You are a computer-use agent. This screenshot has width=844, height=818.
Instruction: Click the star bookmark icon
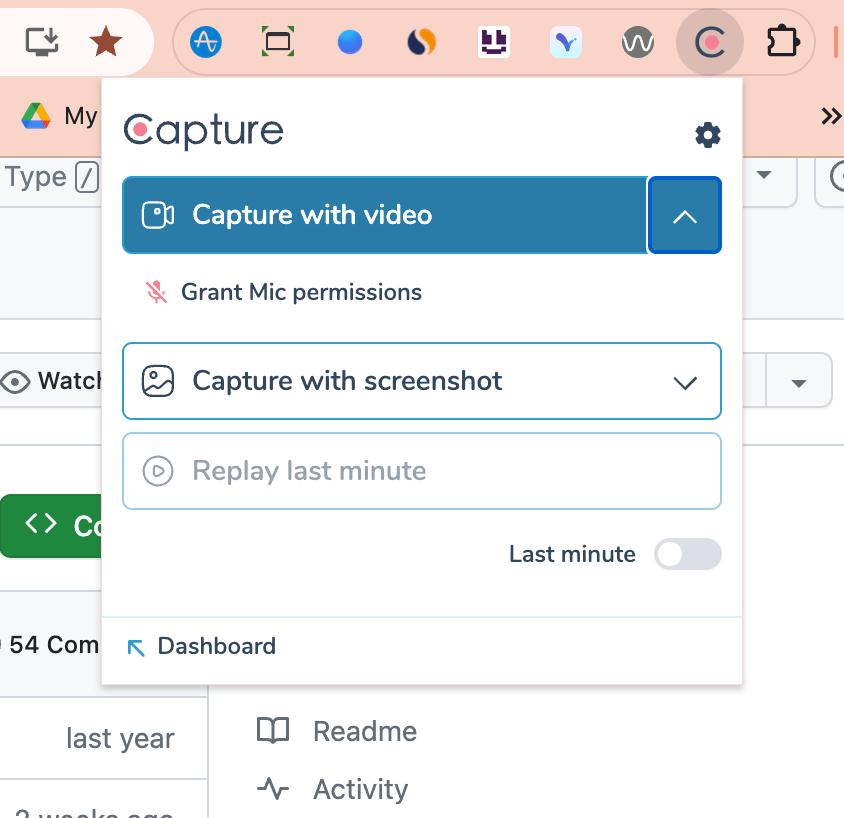click(x=105, y=42)
